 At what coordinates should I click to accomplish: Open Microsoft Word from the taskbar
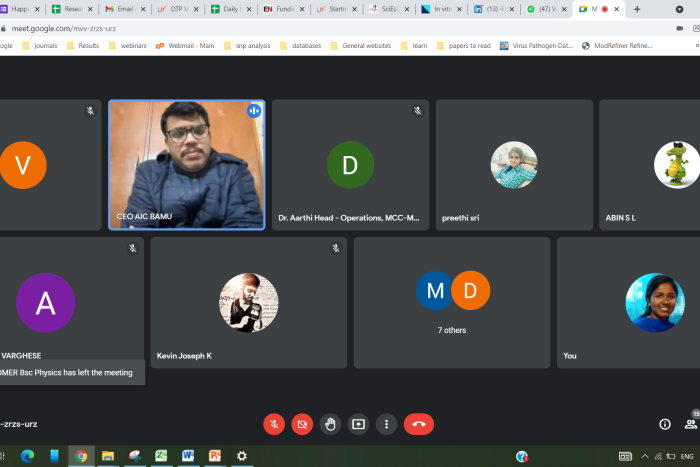pyautogui.click(x=187, y=456)
